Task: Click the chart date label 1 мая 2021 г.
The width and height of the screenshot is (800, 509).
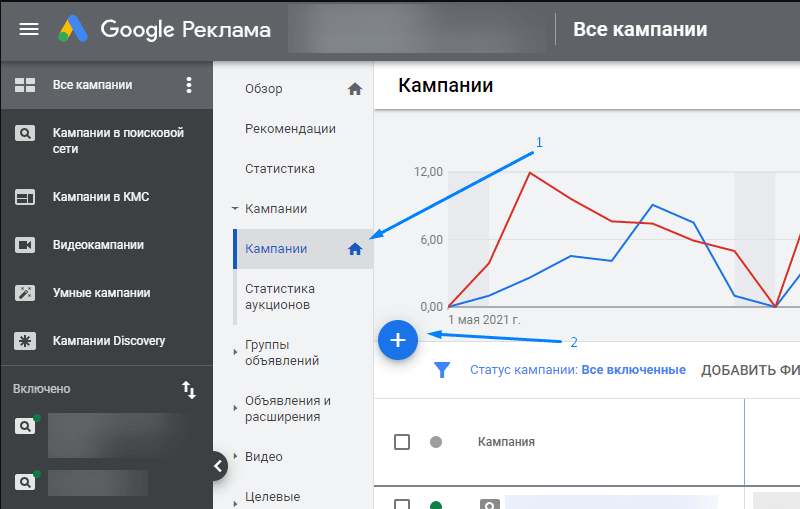Action: 484,320
